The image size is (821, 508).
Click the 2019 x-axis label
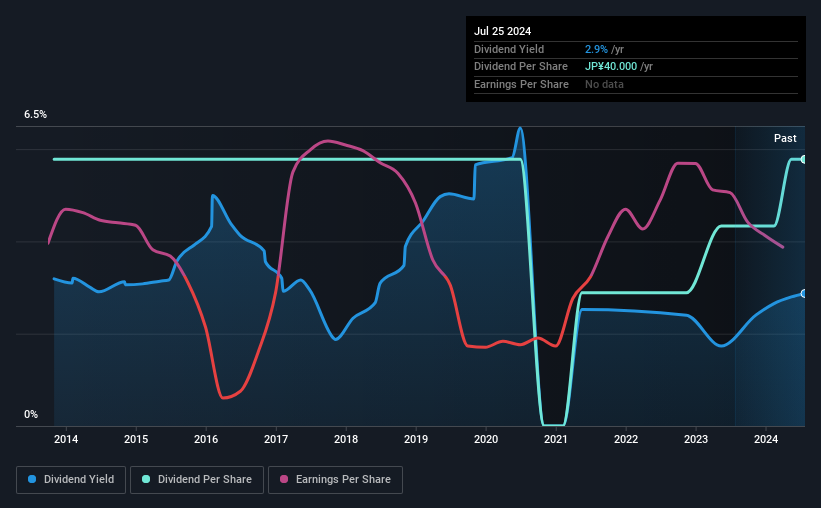pyautogui.click(x=416, y=439)
